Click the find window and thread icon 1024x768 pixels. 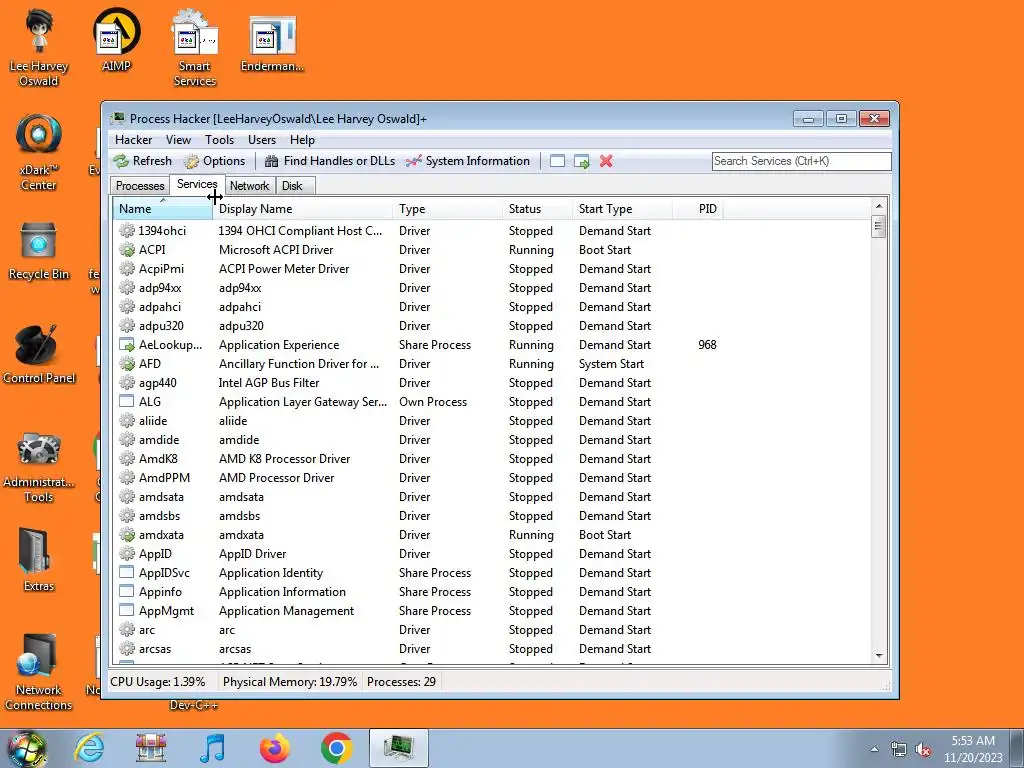click(x=581, y=161)
